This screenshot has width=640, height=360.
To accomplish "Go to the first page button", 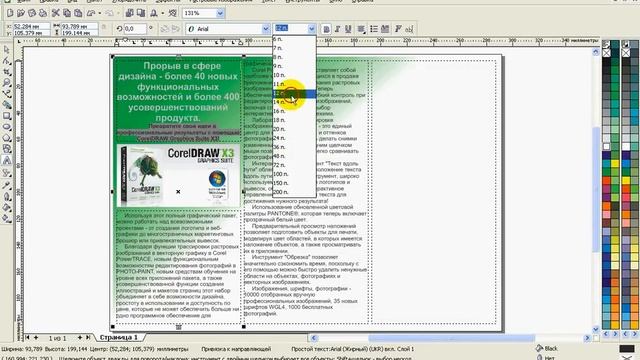I will tap(27, 338).
